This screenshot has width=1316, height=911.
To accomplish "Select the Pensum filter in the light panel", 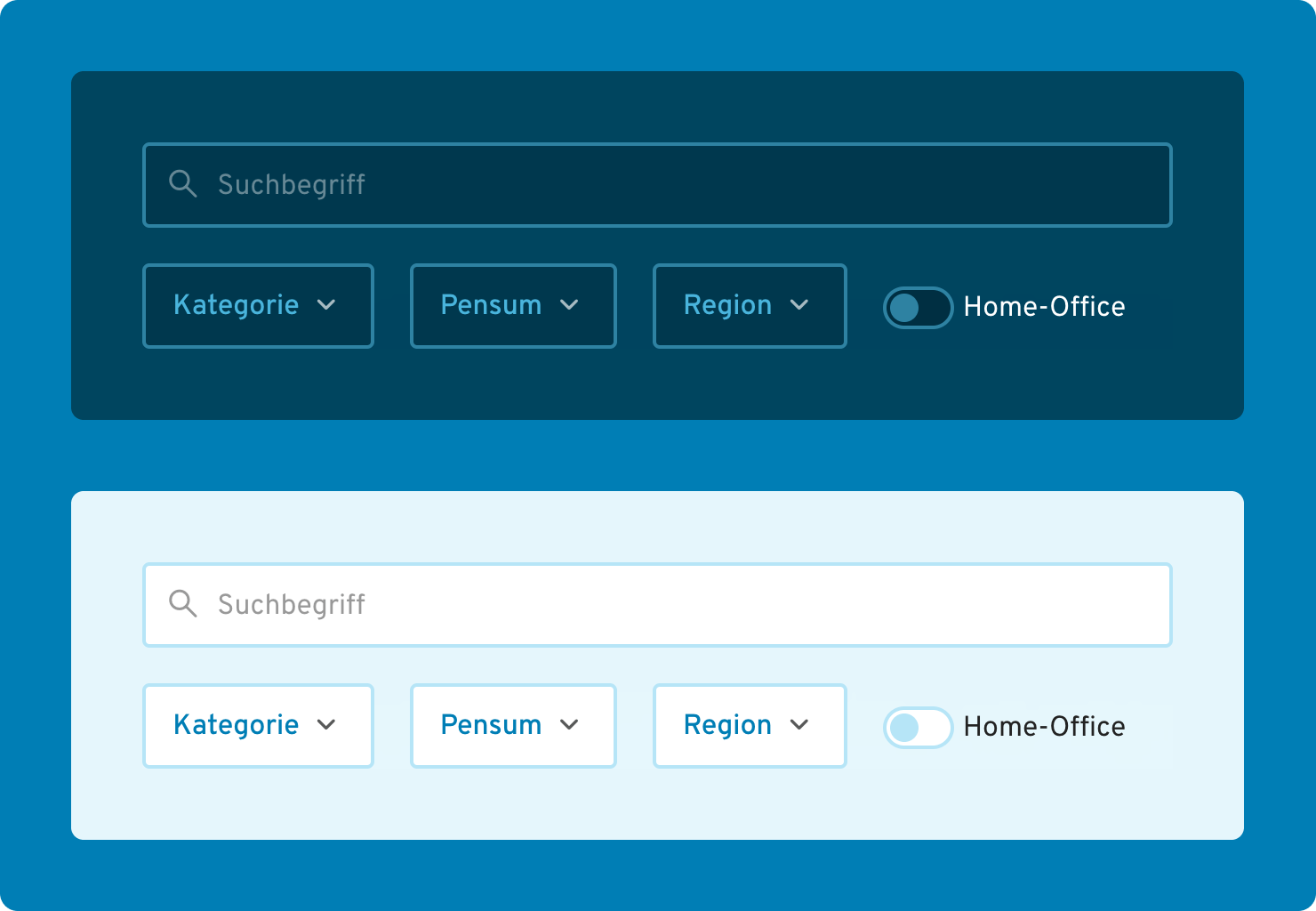I will pos(513,725).
